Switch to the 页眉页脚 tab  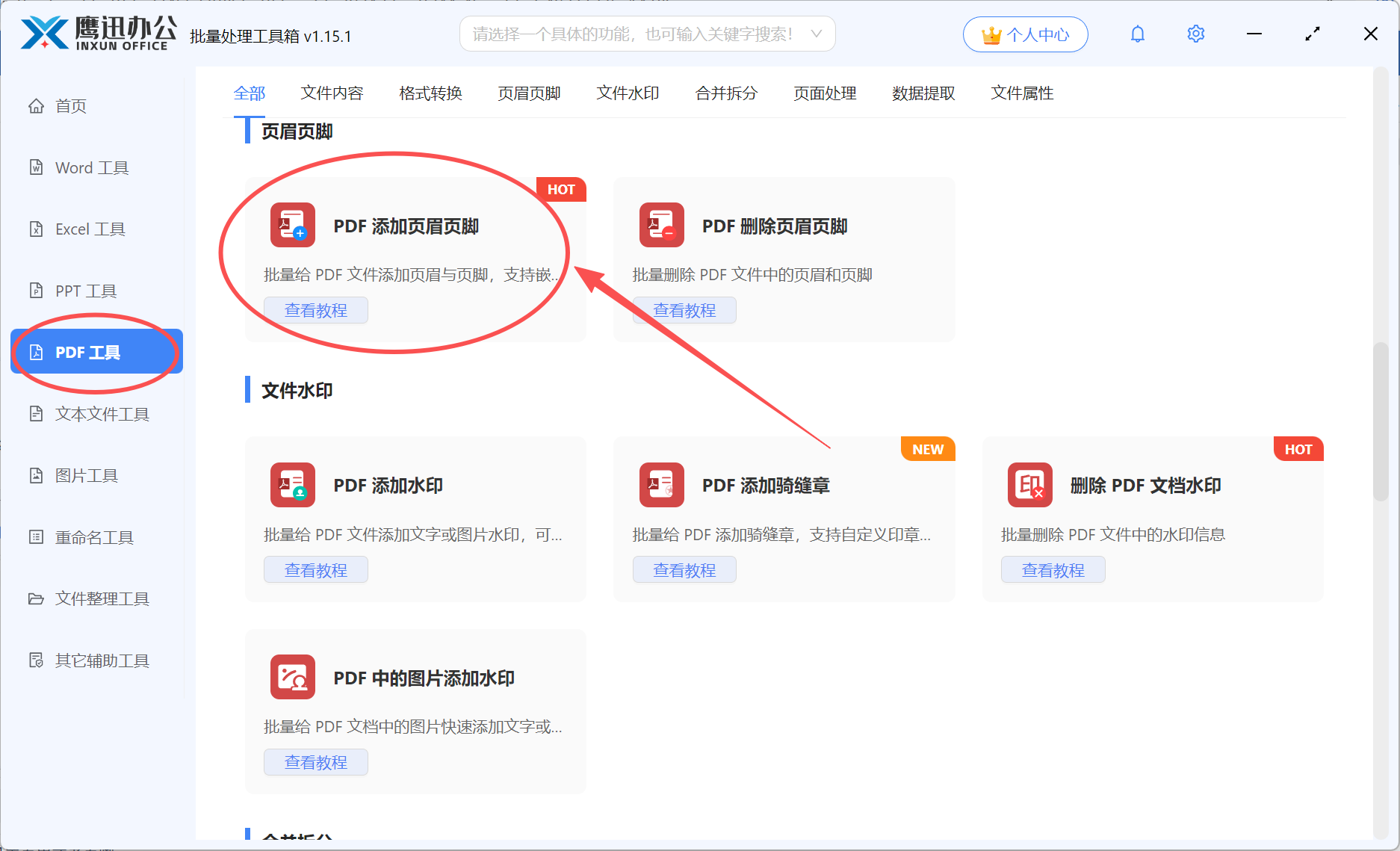[x=529, y=93]
